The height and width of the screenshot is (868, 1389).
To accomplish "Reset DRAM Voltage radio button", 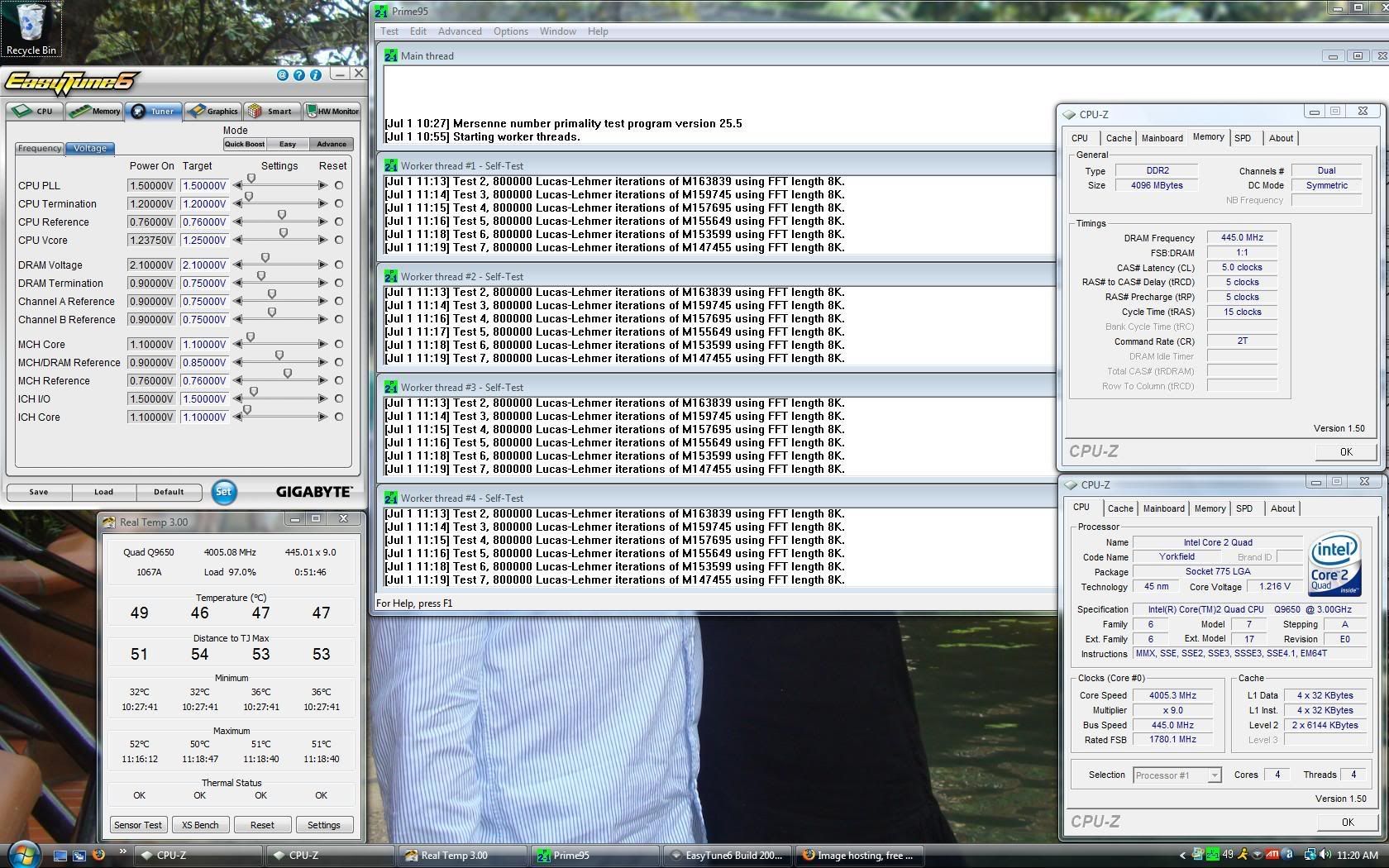I will pos(339,265).
